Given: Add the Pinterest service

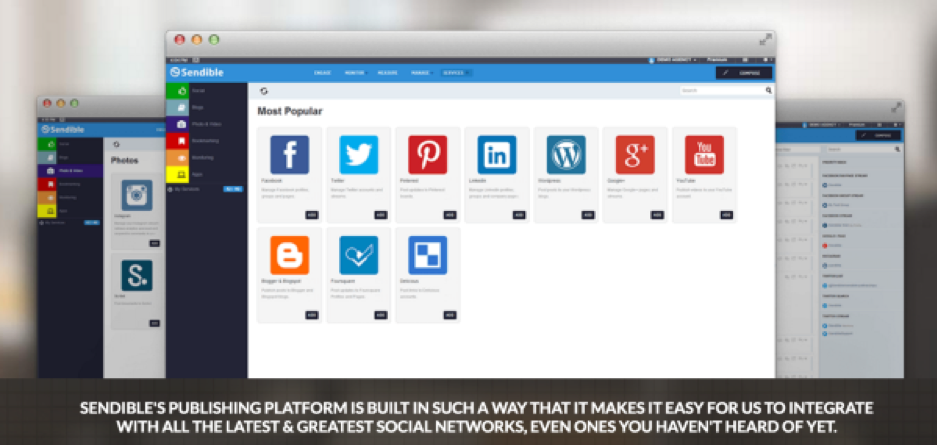Looking at the screenshot, I should pyautogui.click(x=450, y=214).
